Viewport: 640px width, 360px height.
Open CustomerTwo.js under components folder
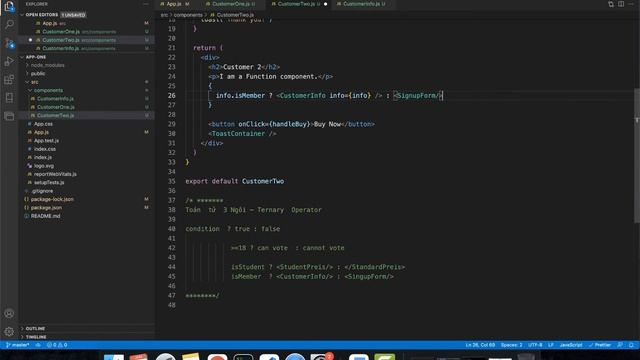pyautogui.click(x=56, y=116)
